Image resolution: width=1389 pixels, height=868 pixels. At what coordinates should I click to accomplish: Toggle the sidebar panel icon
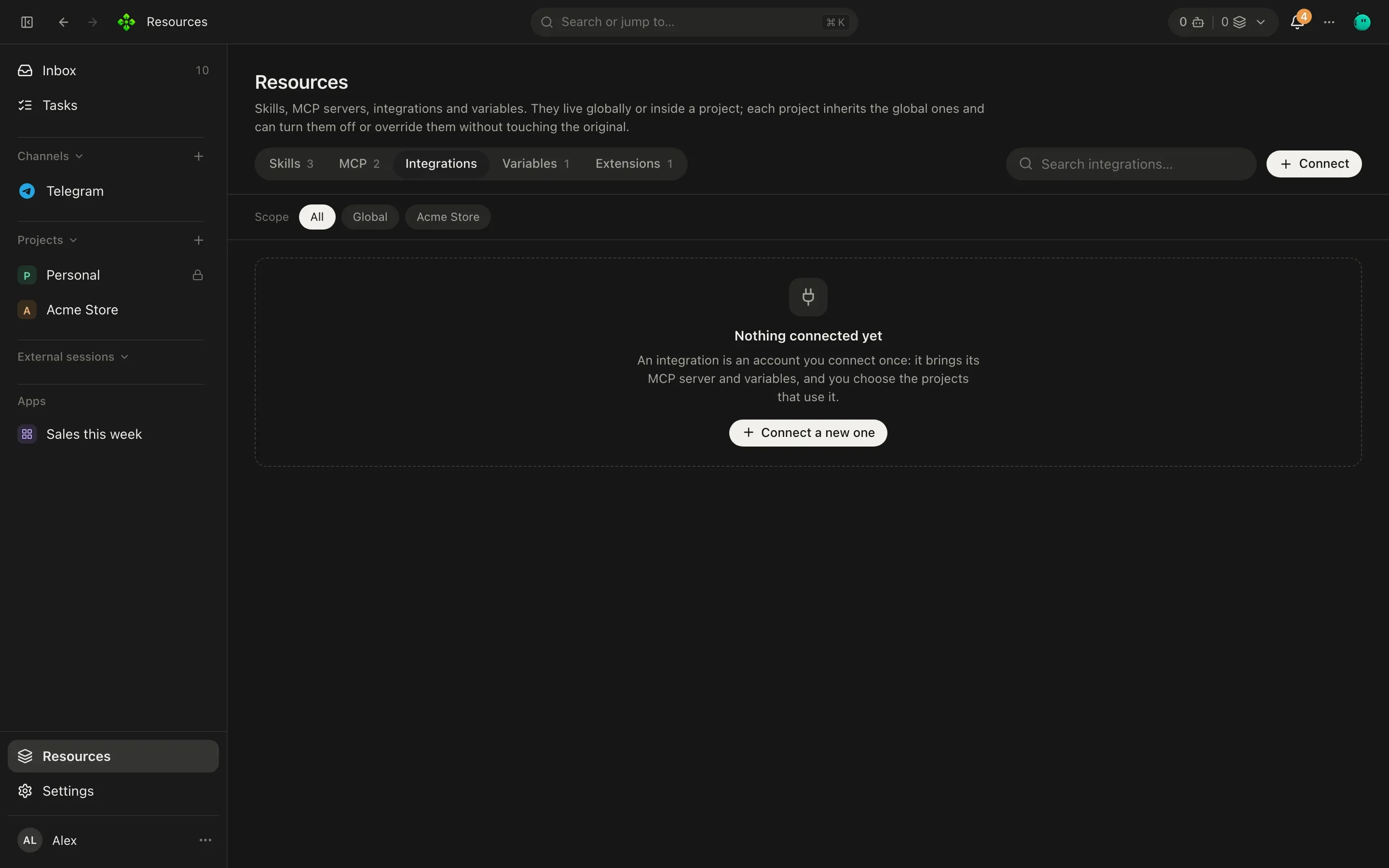pos(27,22)
